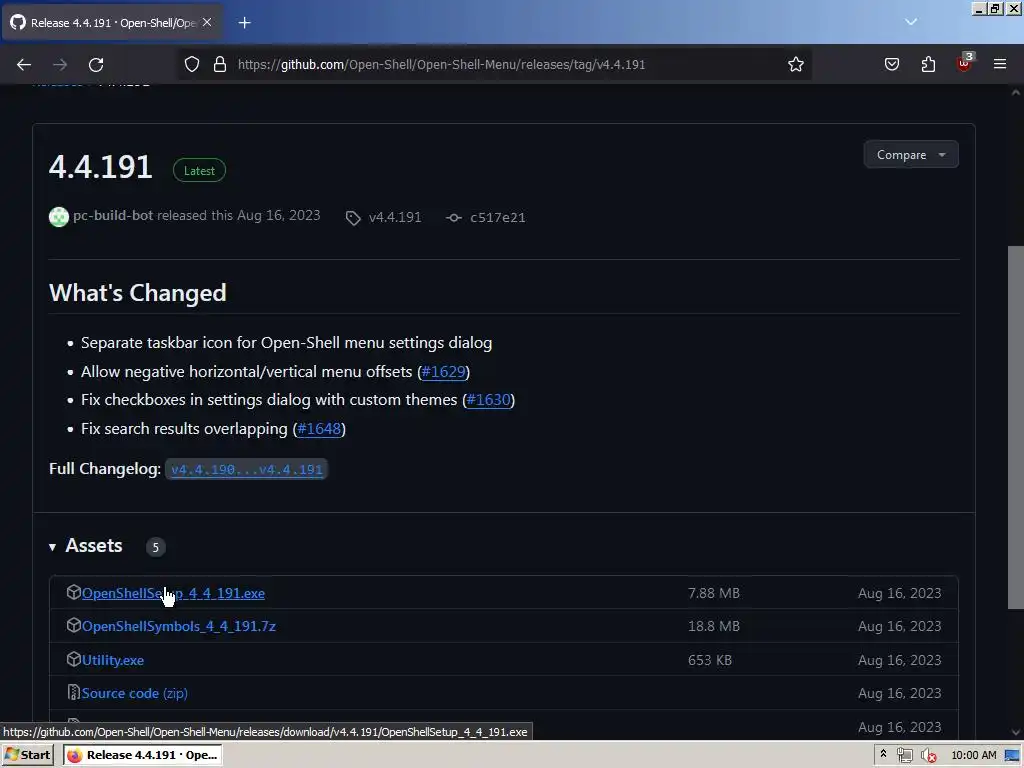
Task: Bookmark this page with the star
Action: [795, 64]
